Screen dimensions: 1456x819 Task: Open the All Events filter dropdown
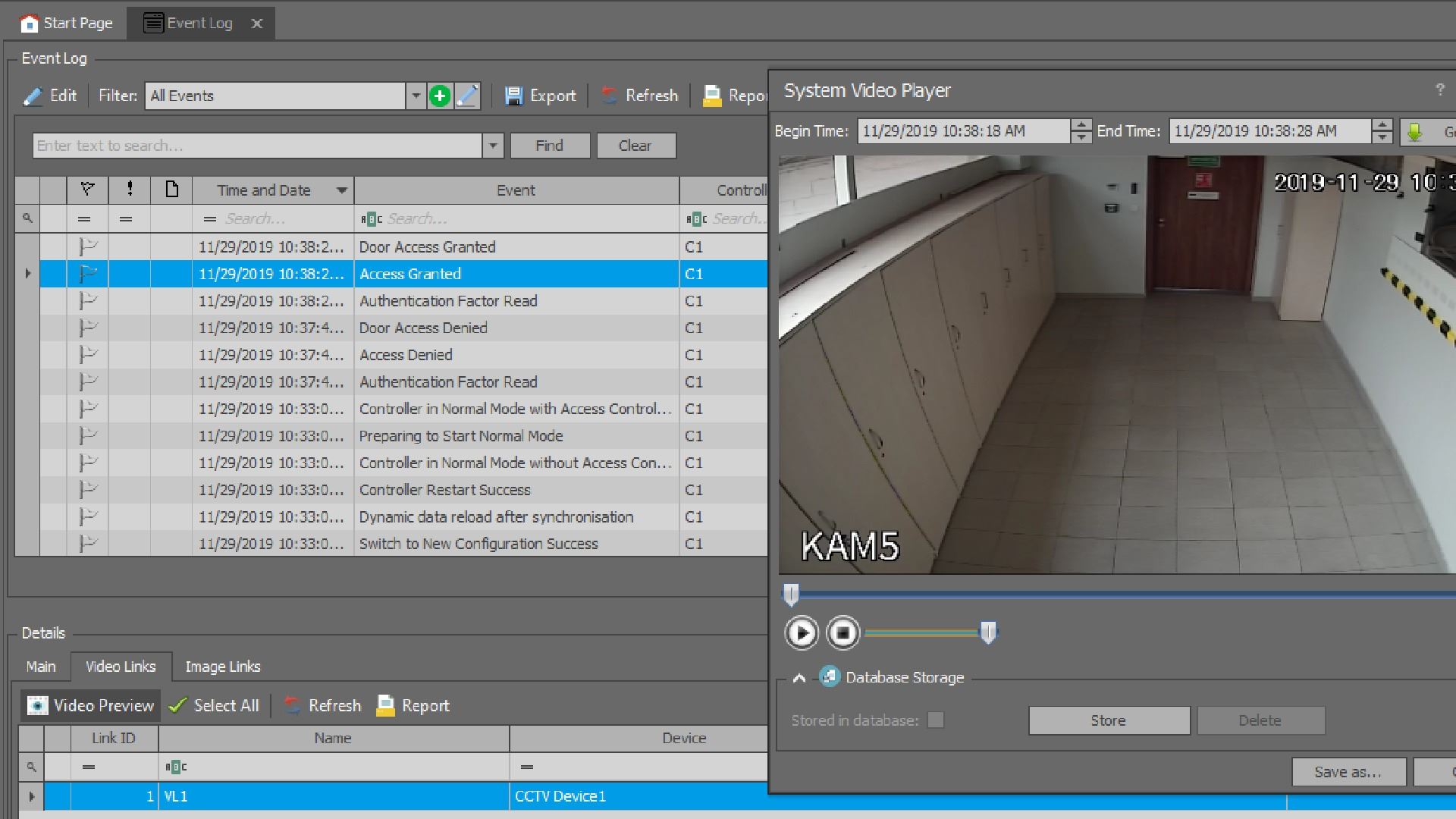pyautogui.click(x=416, y=96)
